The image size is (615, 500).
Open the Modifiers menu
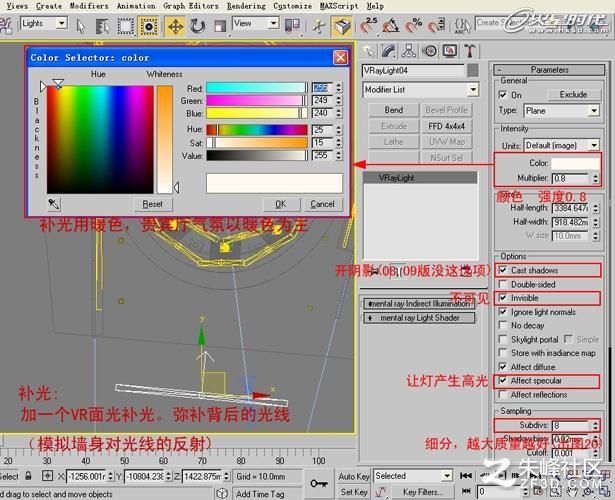[89, 6]
